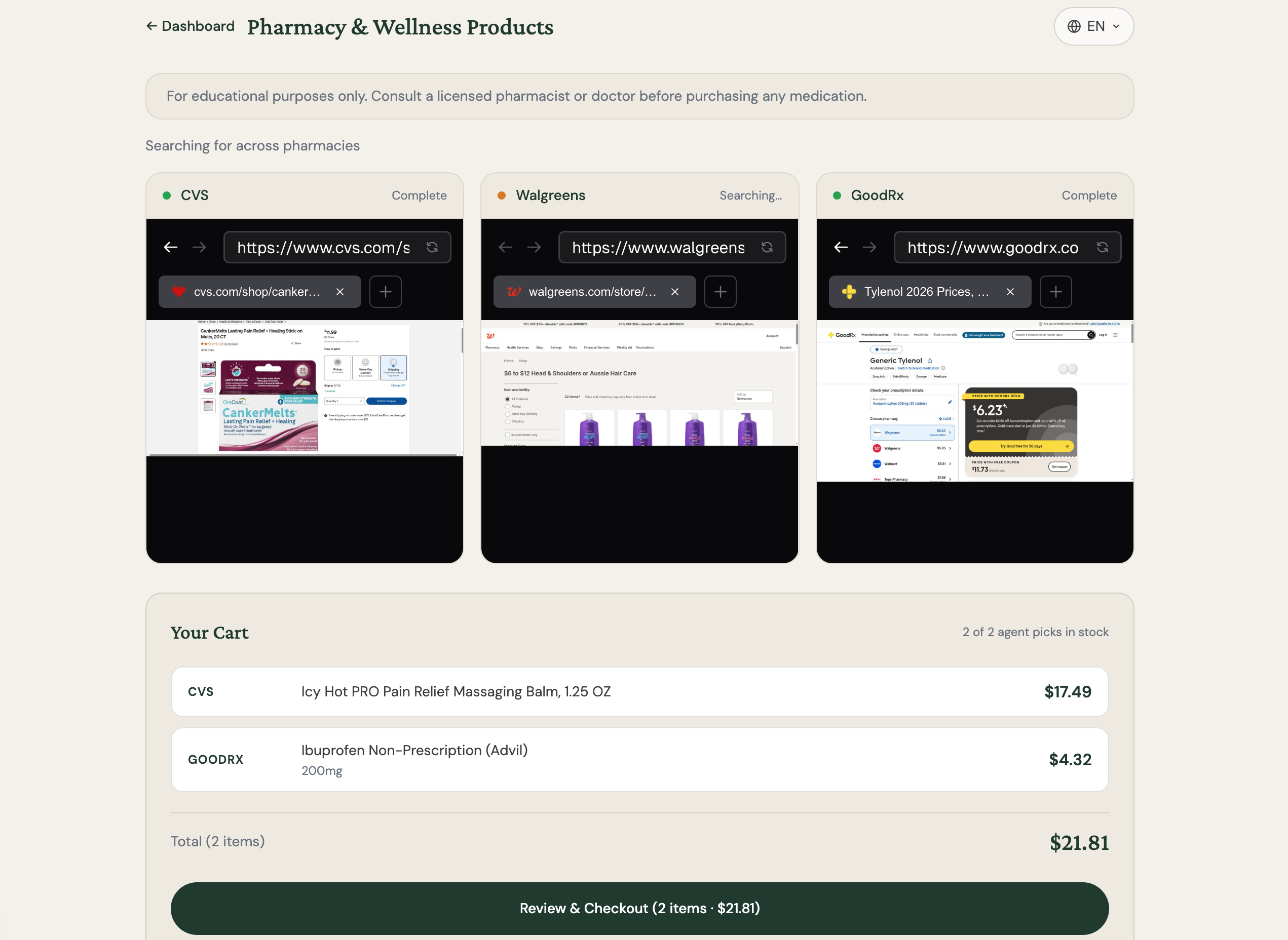Viewport: 1288px width, 940px height.
Task: Go back to Dashboard
Action: click(x=190, y=26)
